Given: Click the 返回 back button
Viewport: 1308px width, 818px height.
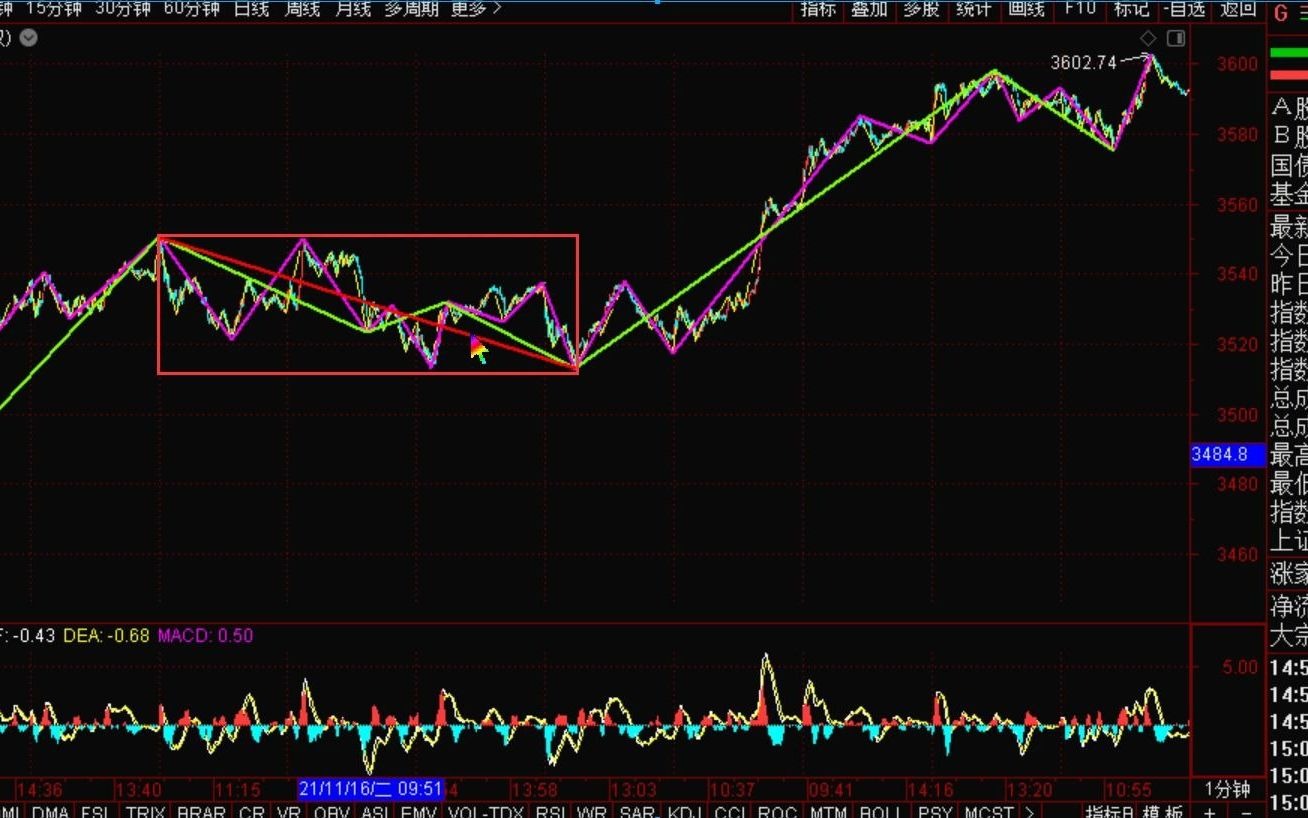Looking at the screenshot, I should click(x=1239, y=9).
